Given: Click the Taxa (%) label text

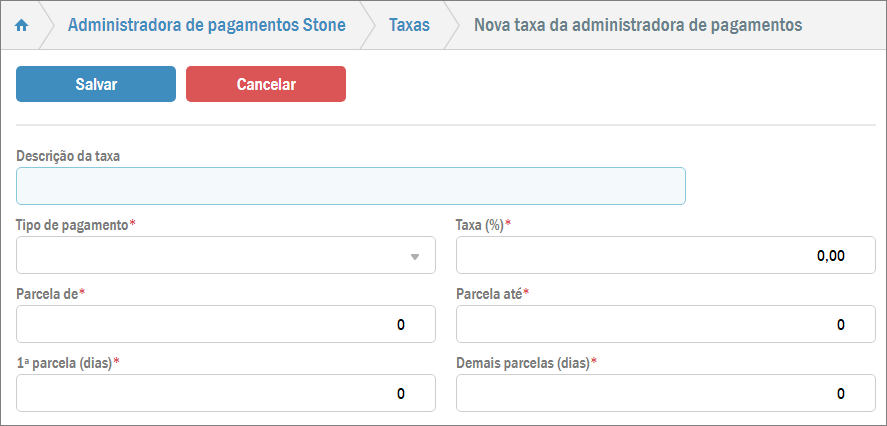Looking at the screenshot, I should [480, 225].
